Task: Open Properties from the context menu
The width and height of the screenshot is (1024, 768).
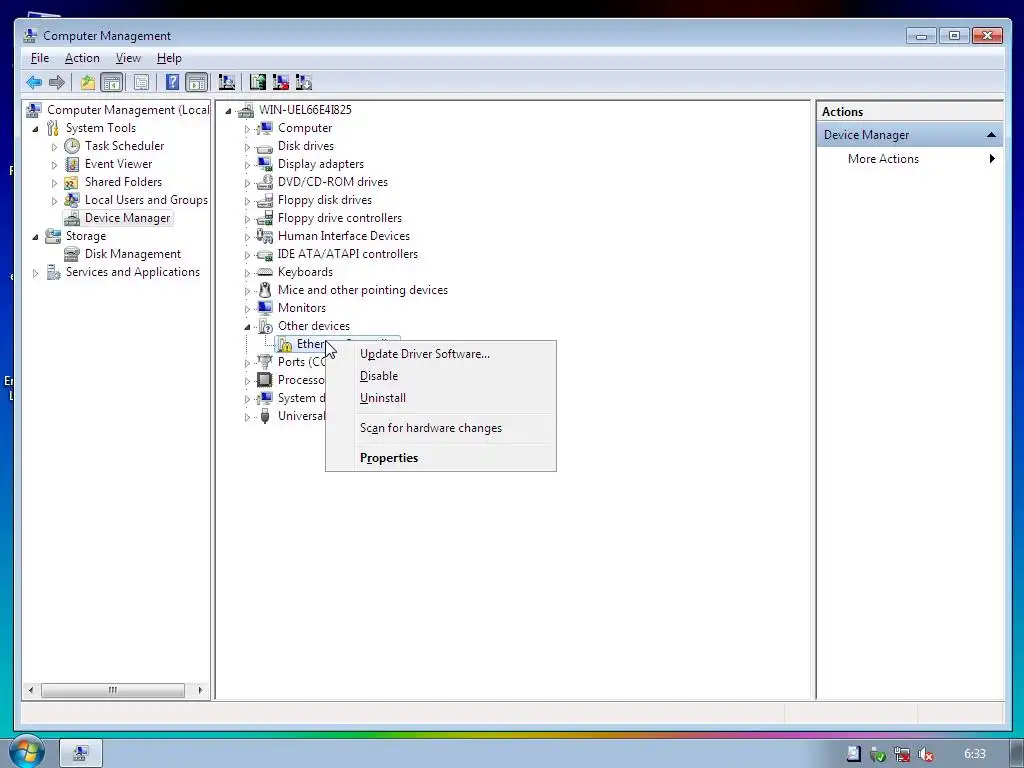Action: point(441,458)
